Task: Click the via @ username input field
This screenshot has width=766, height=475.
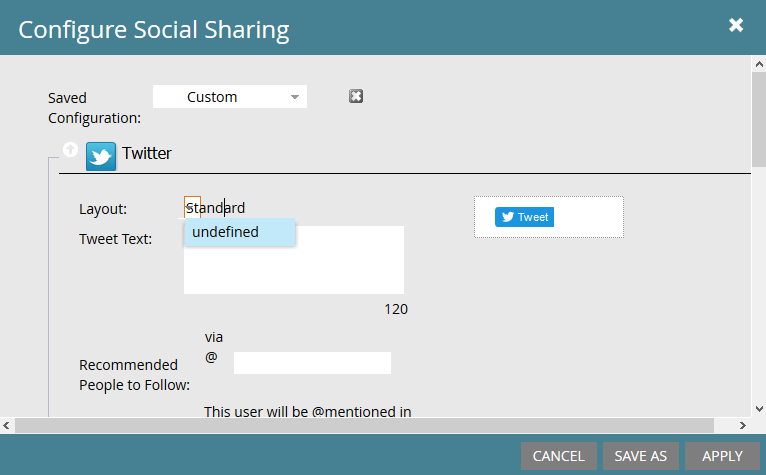Action: (312, 363)
